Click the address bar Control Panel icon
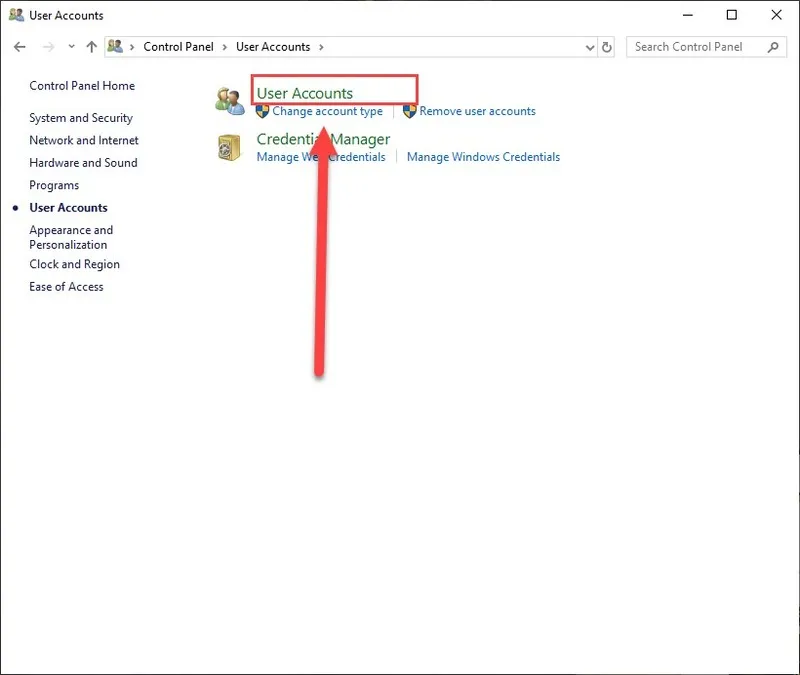 coord(116,47)
